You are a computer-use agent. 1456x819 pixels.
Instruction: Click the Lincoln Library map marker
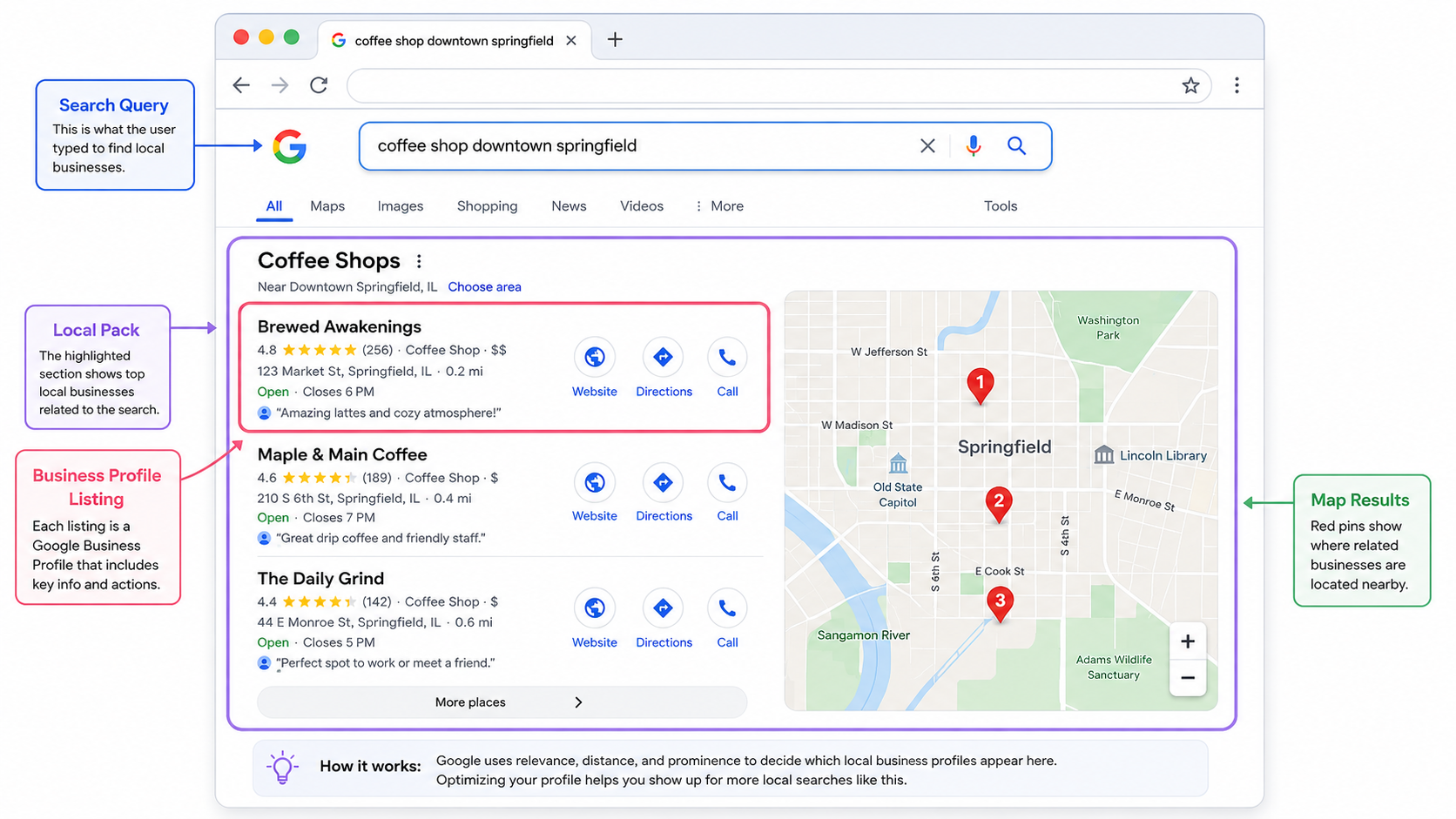tap(1104, 455)
